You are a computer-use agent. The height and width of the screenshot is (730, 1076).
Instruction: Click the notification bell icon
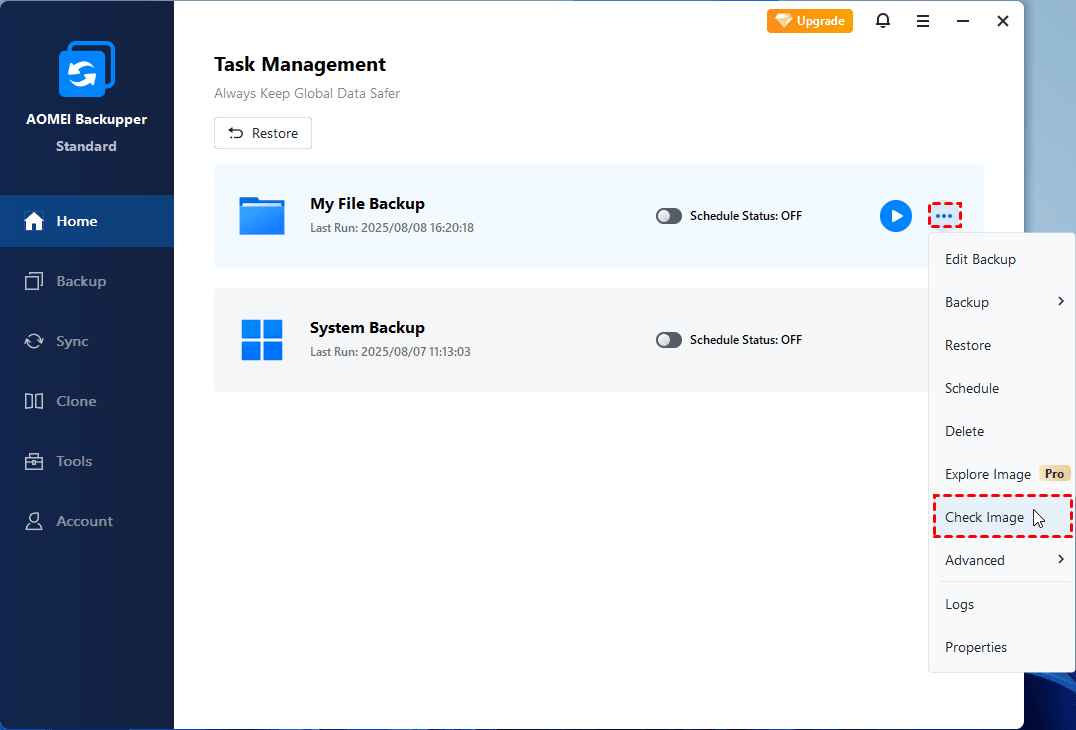(x=883, y=21)
